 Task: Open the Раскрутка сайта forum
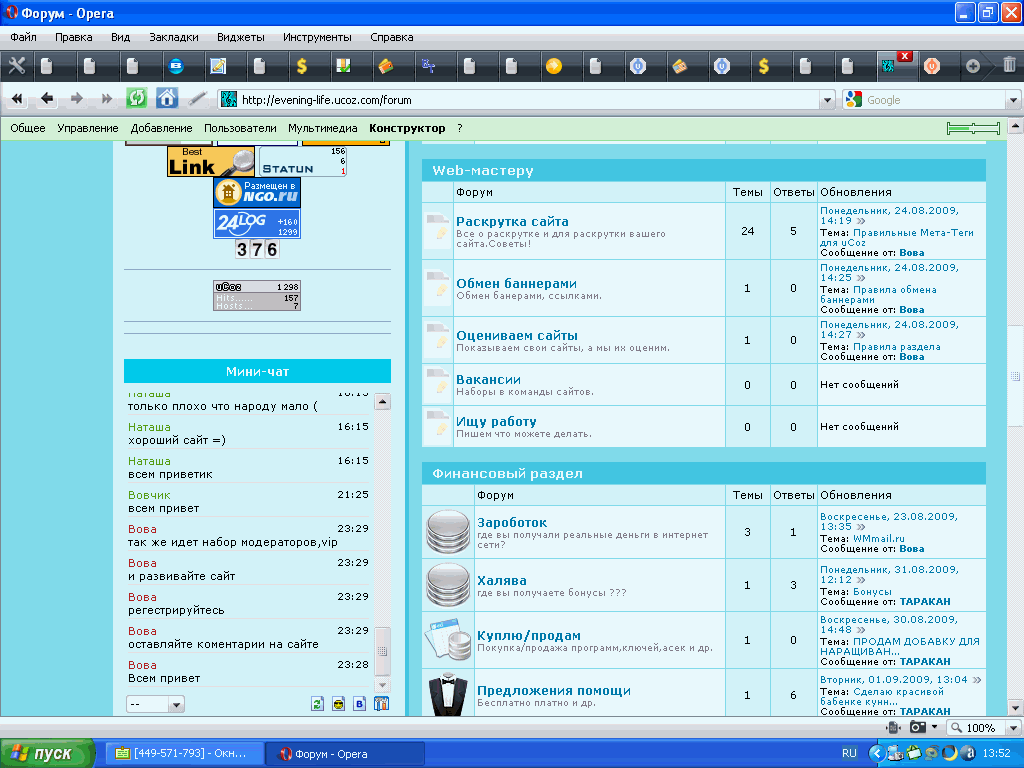coord(512,221)
